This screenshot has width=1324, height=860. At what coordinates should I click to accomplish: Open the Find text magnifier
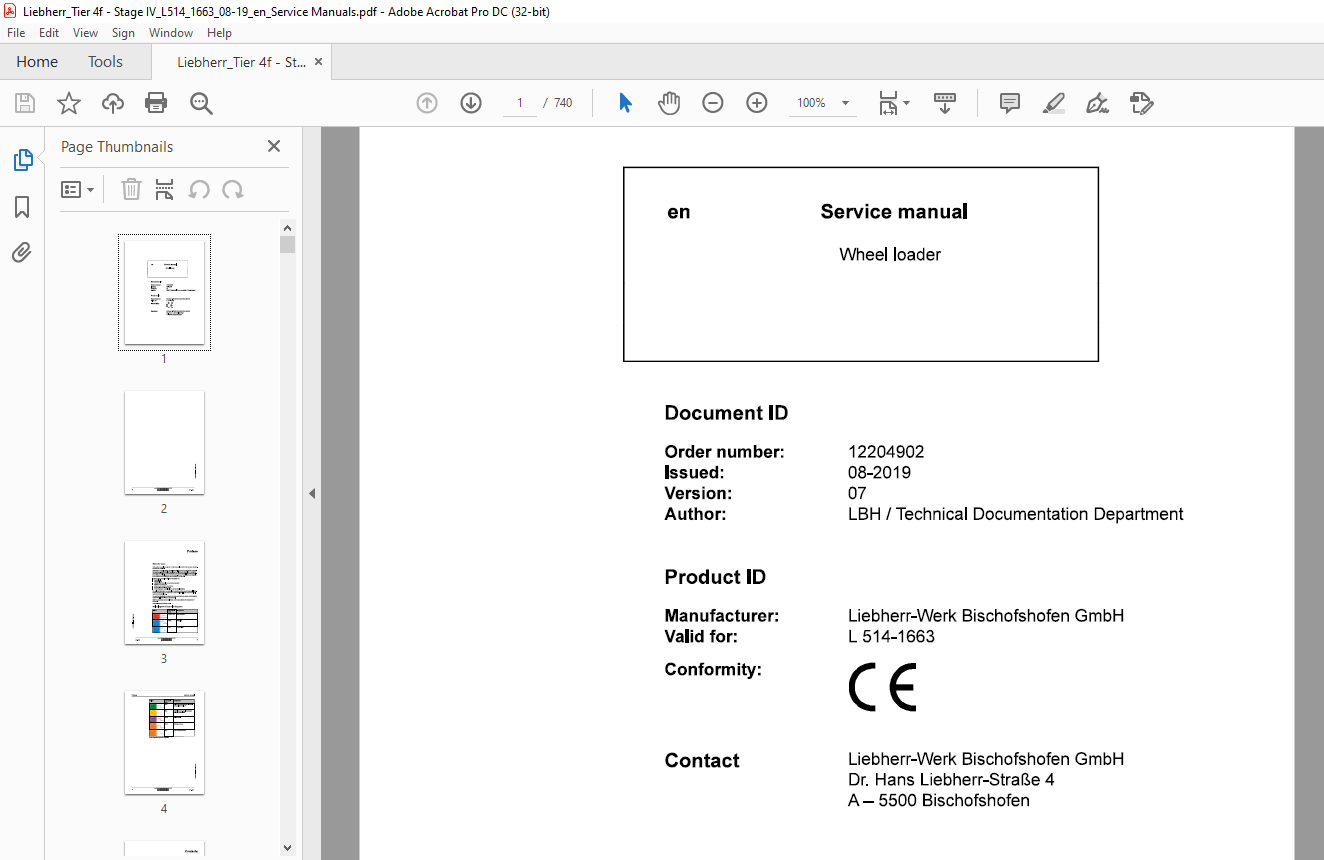201,103
